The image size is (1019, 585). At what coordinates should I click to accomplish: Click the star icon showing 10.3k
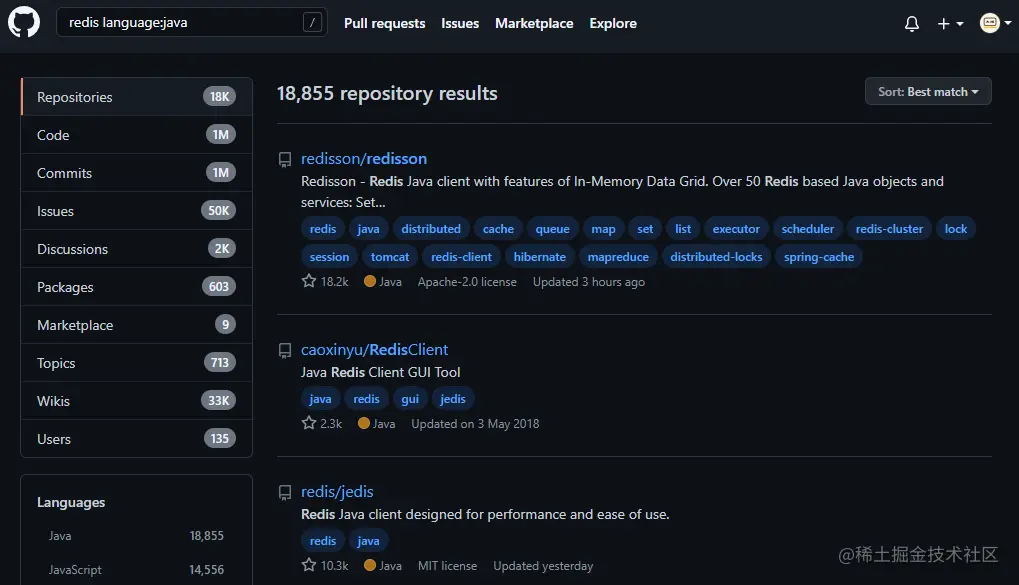coord(309,566)
